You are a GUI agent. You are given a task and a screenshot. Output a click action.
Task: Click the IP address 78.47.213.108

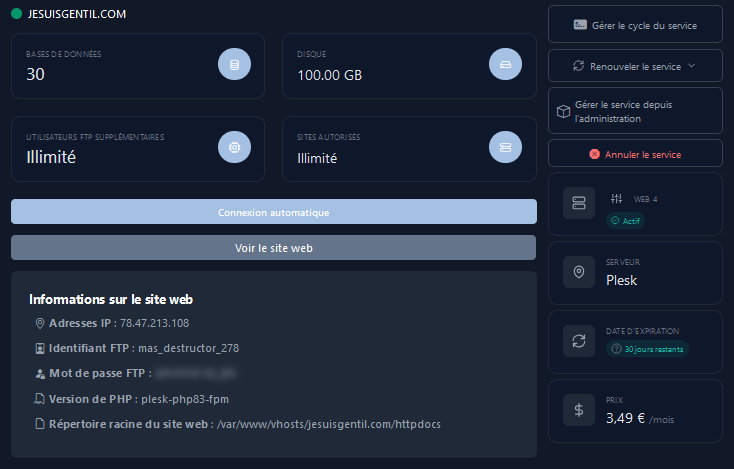[x=154, y=323]
